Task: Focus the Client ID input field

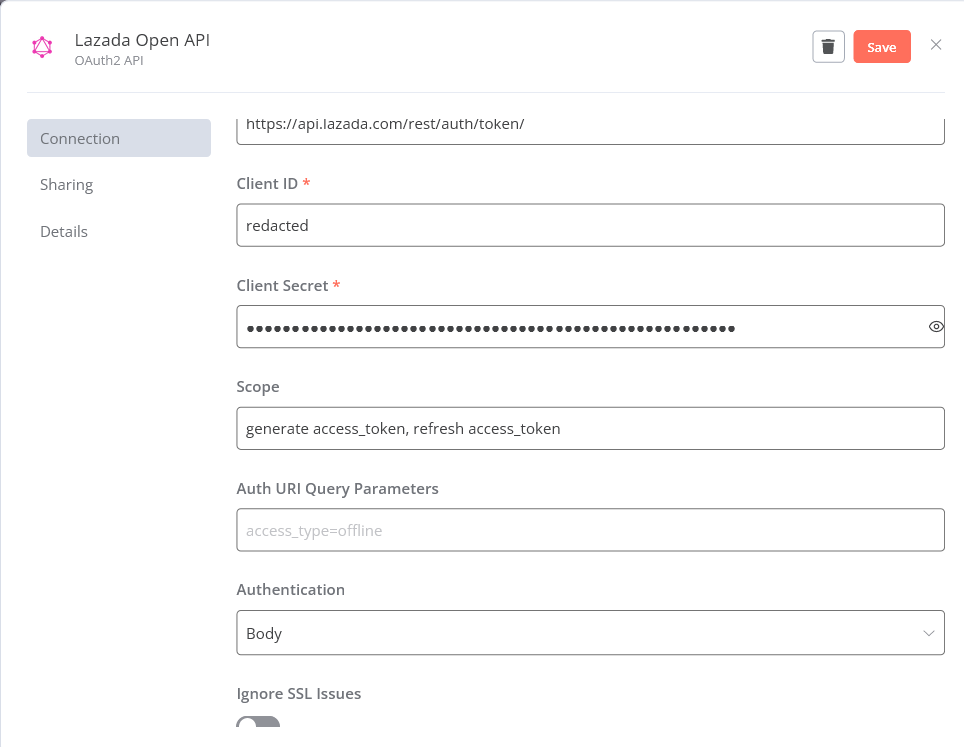Action: tap(590, 225)
